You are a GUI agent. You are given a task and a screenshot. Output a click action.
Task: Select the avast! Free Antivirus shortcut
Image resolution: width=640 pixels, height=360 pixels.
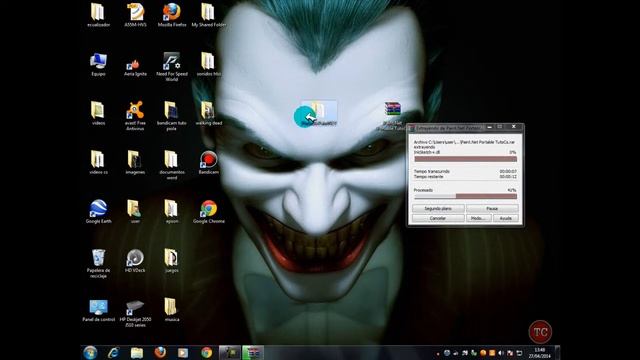pyautogui.click(x=135, y=116)
